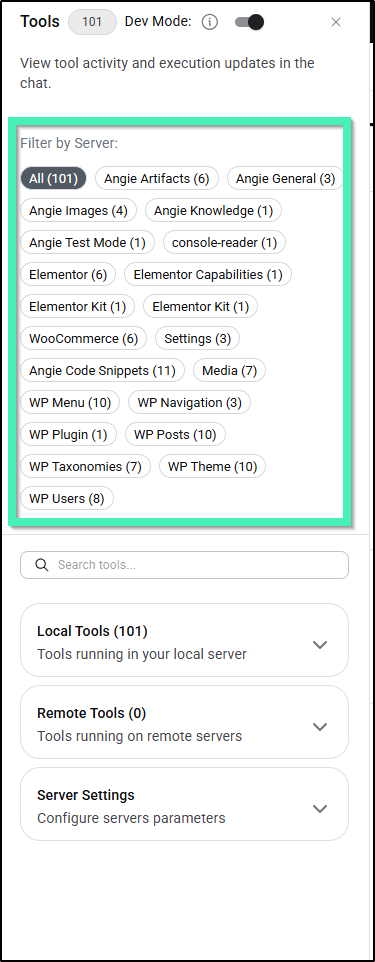Filter by Media (7) server
The width and height of the screenshot is (375, 962).
click(x=230, y=371)
